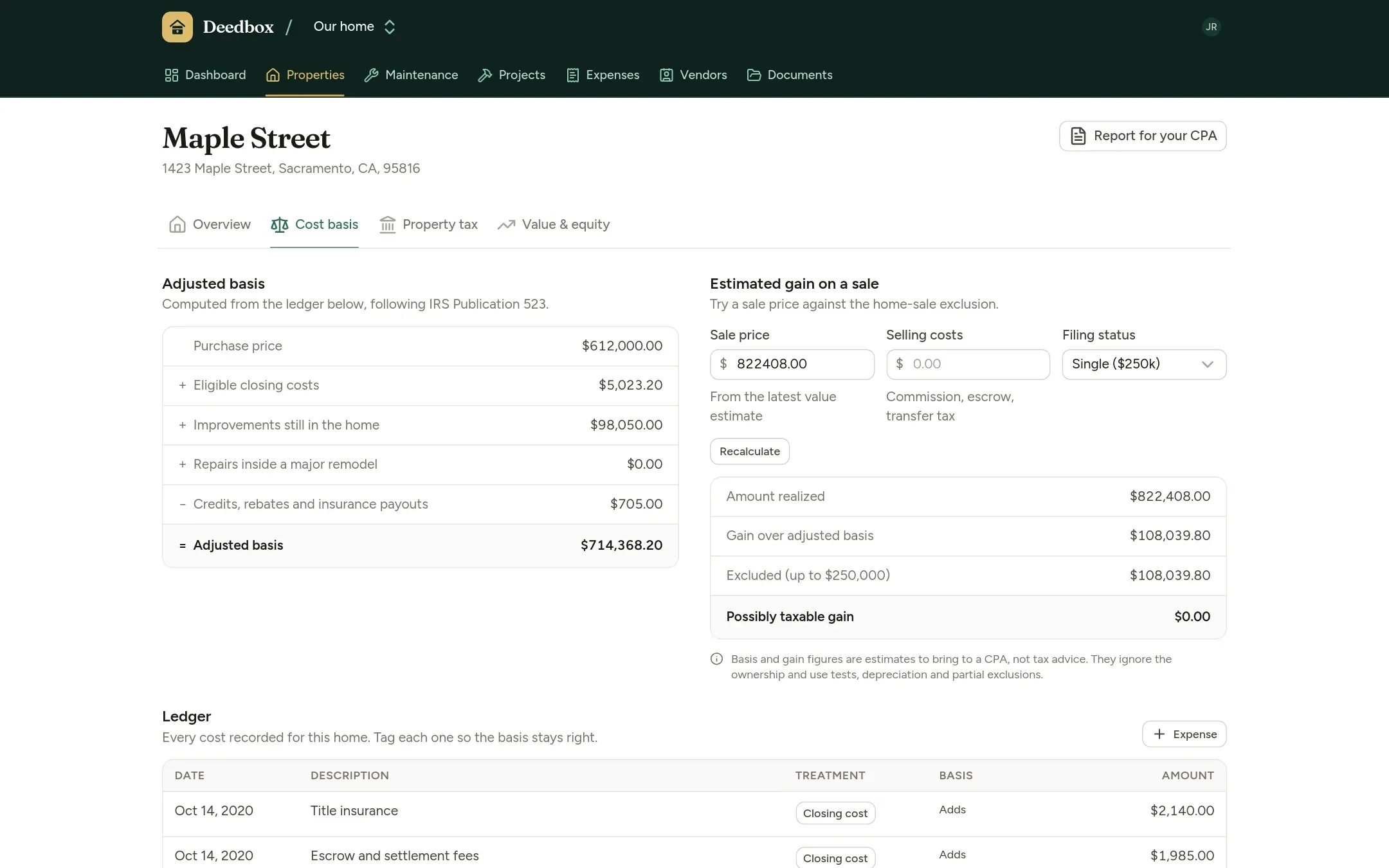
Task: Click the AMOUNT column header
Action: [1188, 776]
